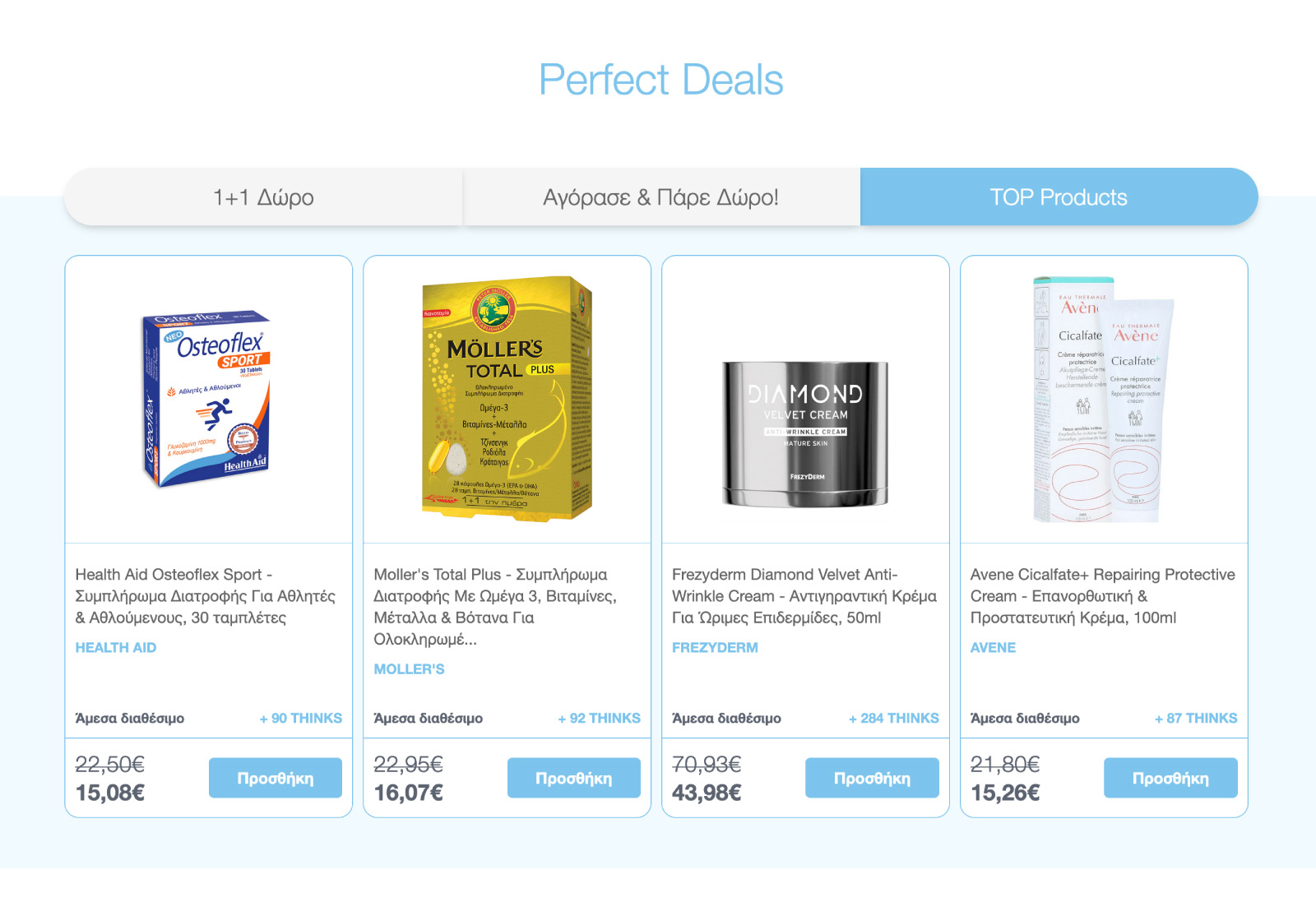Click Προσθήκη for Avene Cicalfate cream
1316x902 pixels.
[x=1170, y=778]
